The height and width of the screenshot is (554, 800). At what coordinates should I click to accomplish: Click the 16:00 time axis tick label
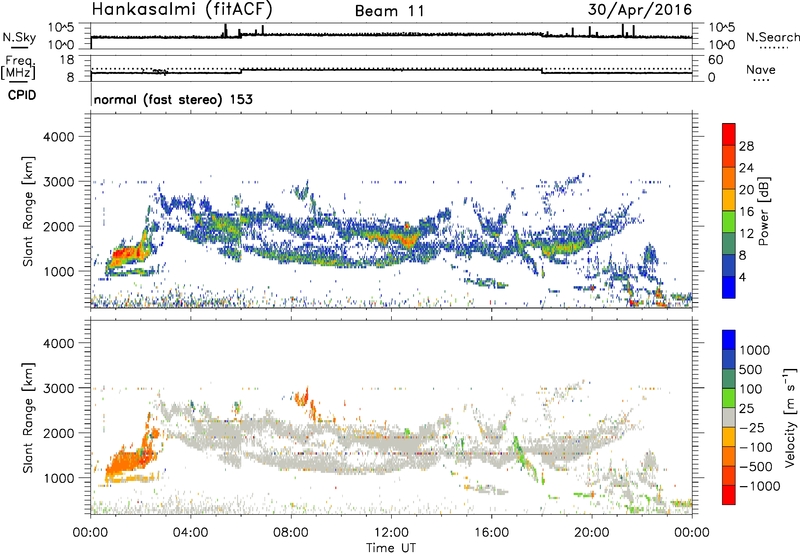(x=491, y=532)
